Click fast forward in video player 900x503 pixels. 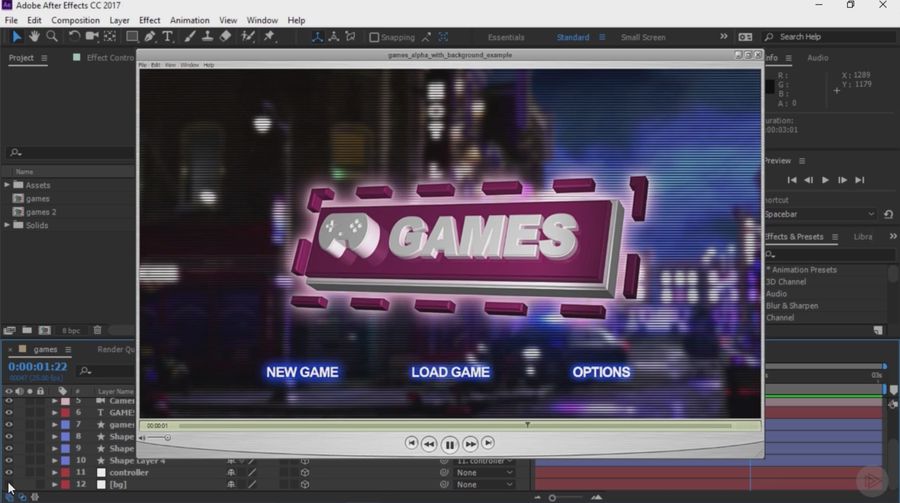[x=470, y=444]
